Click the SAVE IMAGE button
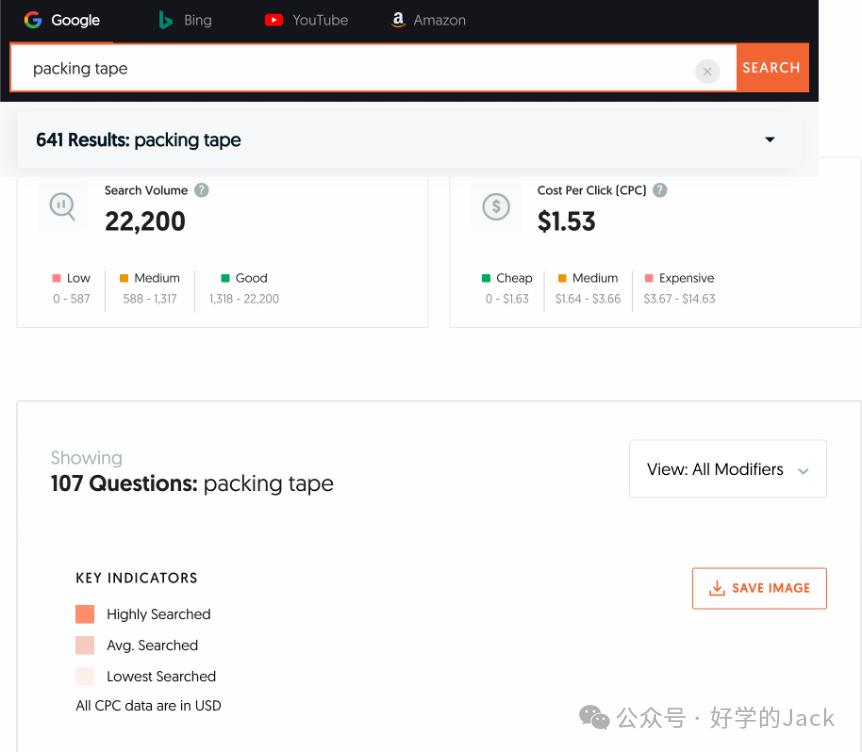Screen dimensions: 862x752 [759, 588]
